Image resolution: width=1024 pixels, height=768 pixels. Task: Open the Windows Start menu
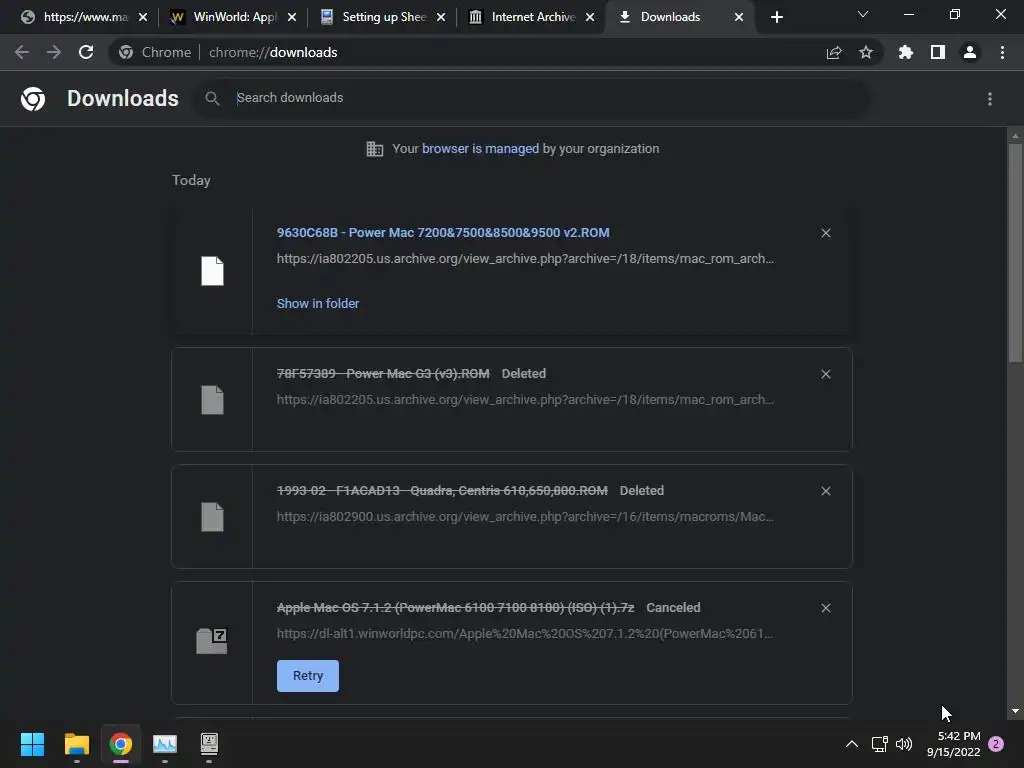tap(32, 744)
